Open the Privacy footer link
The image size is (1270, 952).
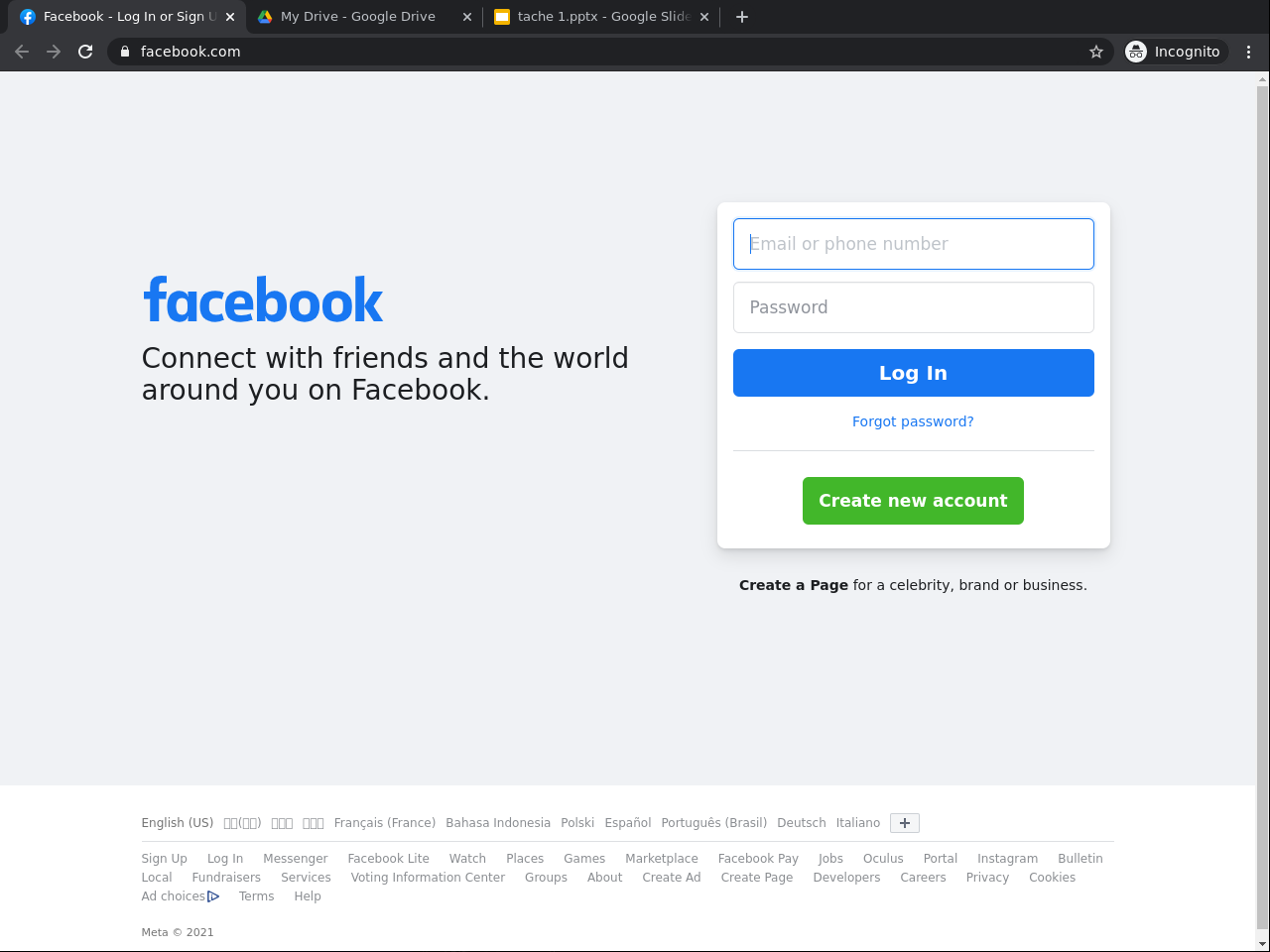point(987,878)
